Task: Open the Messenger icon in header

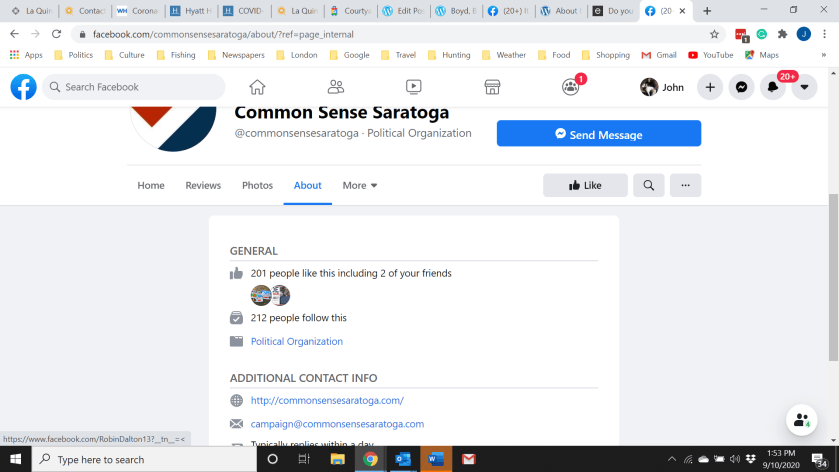Action: (741, 87)
